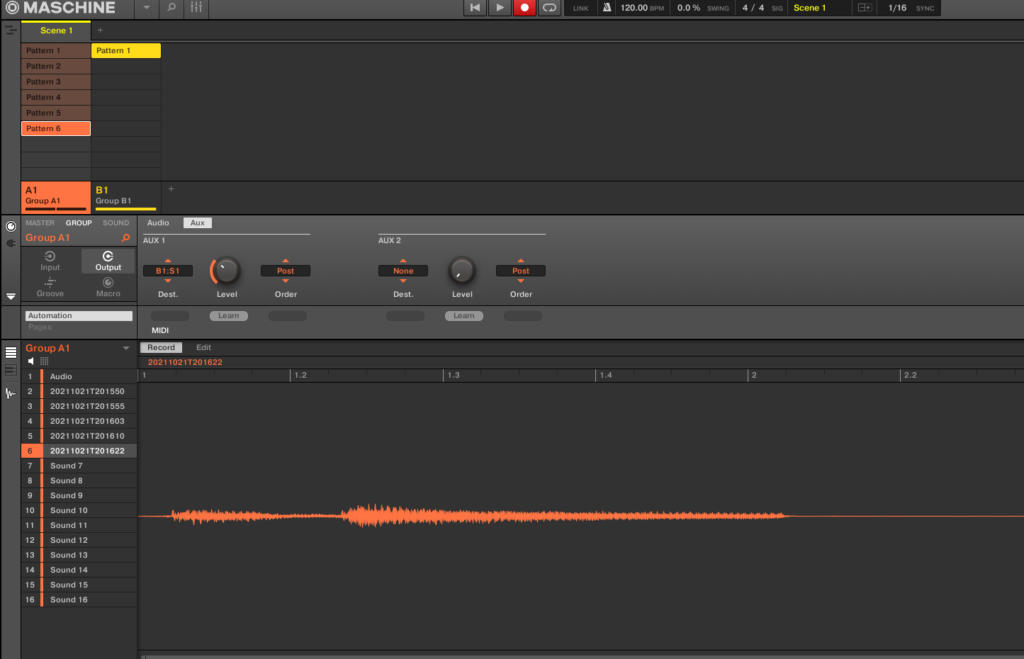Click the Group A1 quick-browse magnifier
Viewport: 1024px width, 659px height.
pos(125,239)
